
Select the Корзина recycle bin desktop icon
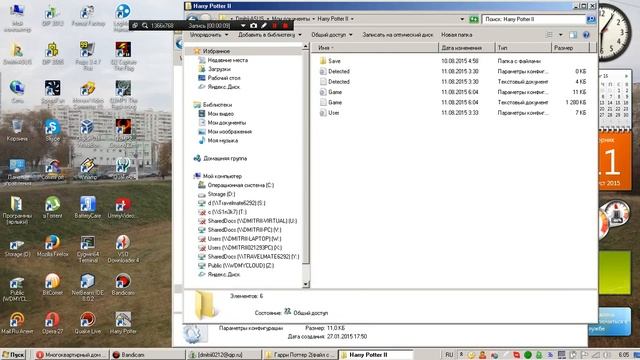point(17,131)
